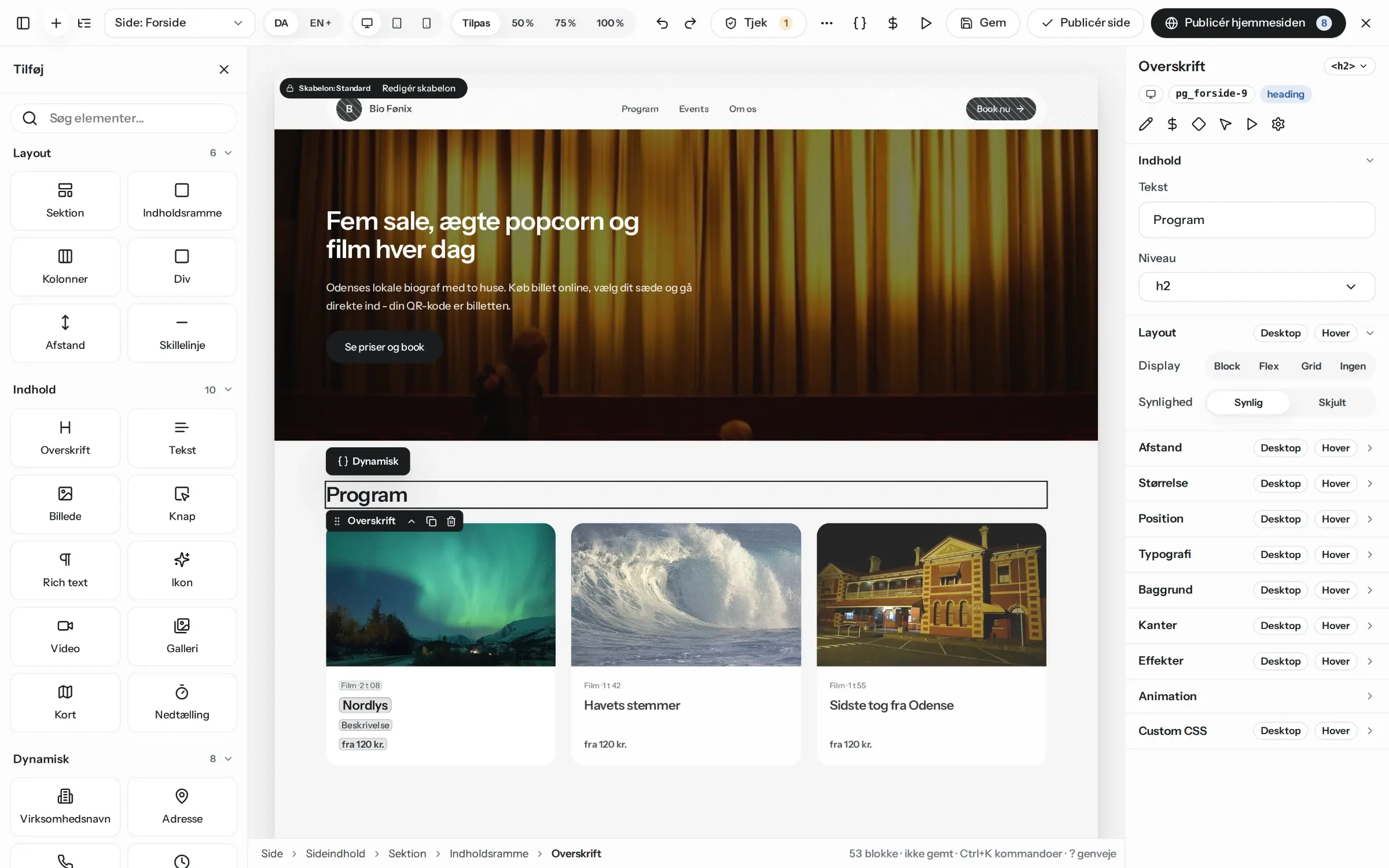Open the Niveau h2 dropdown

(x=1256, y=286)
